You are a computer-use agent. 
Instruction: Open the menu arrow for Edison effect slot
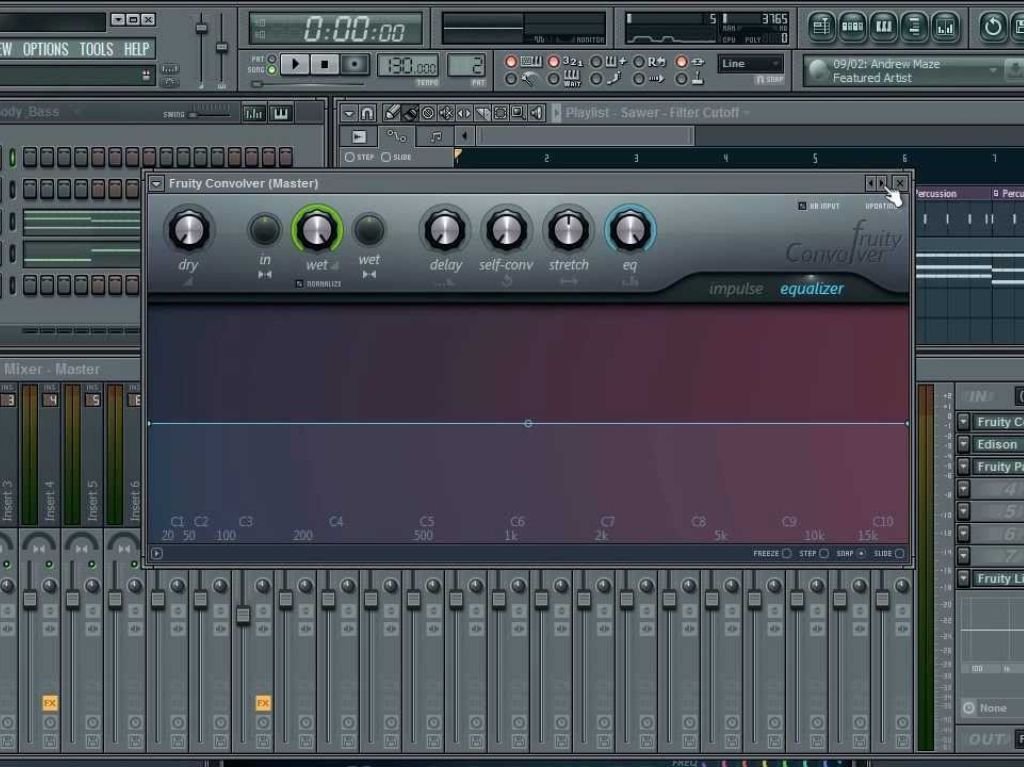[x=963, y=444]
